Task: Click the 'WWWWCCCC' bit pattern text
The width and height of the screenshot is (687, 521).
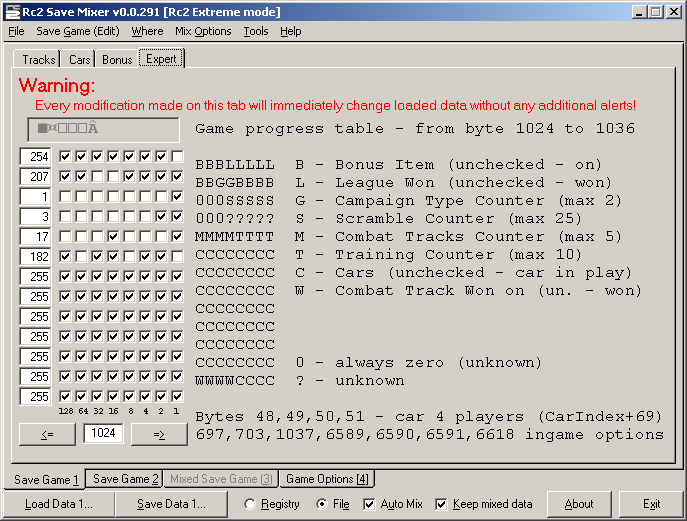Action: [x=235, y=380]
